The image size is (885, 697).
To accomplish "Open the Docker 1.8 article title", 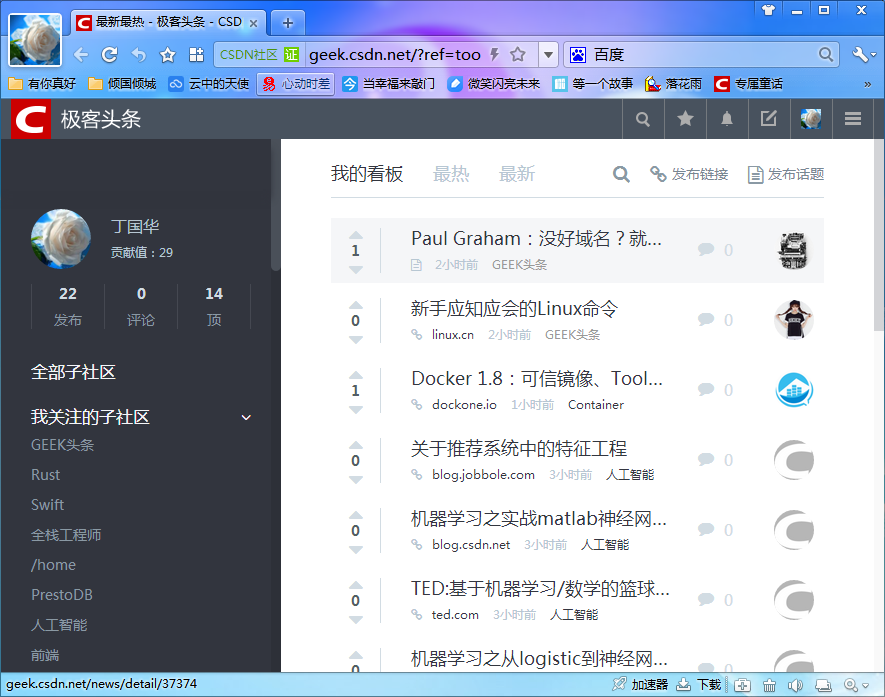I will pyautogui.click(x=537, y=379).
